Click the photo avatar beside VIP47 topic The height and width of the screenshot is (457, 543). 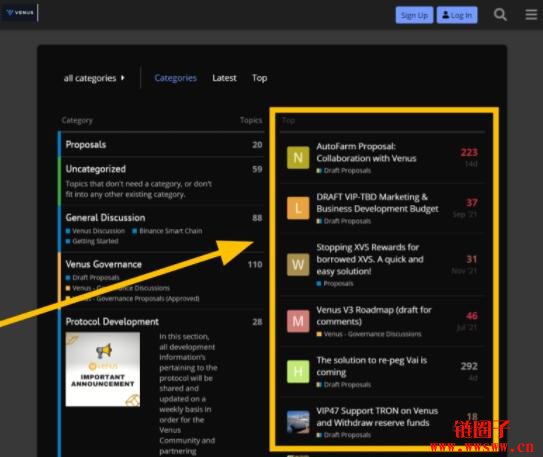point(298,422)
